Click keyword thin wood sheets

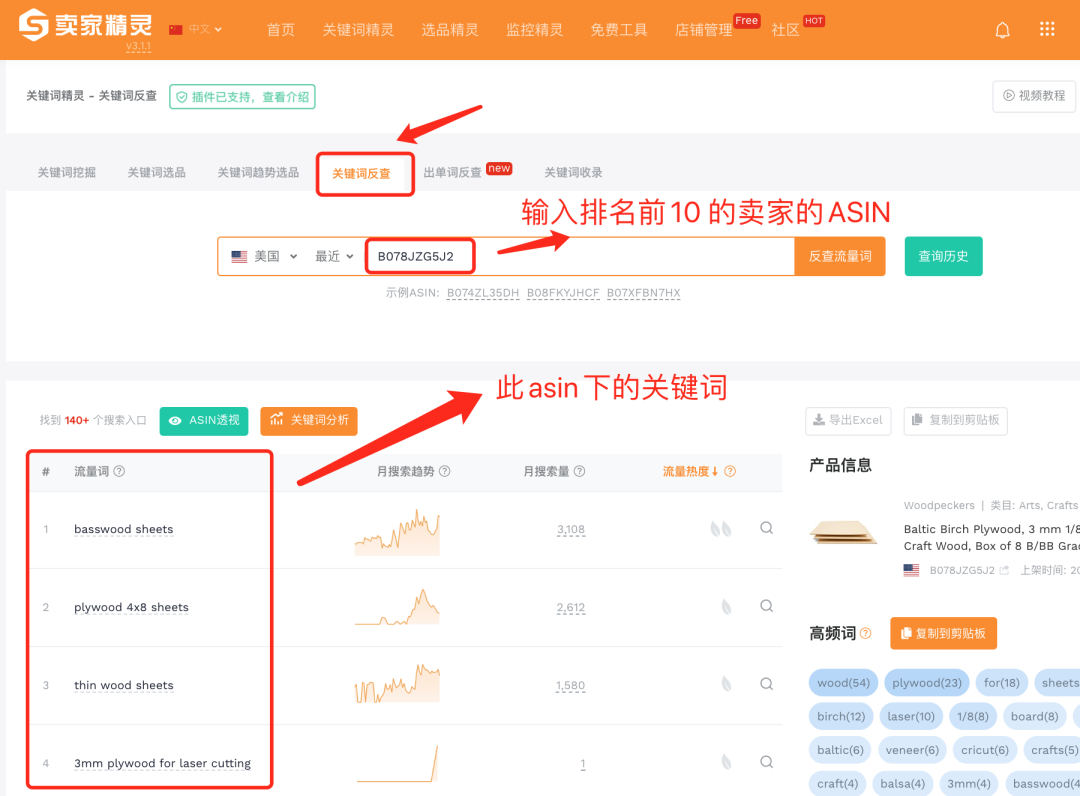[x=124, y=685]
